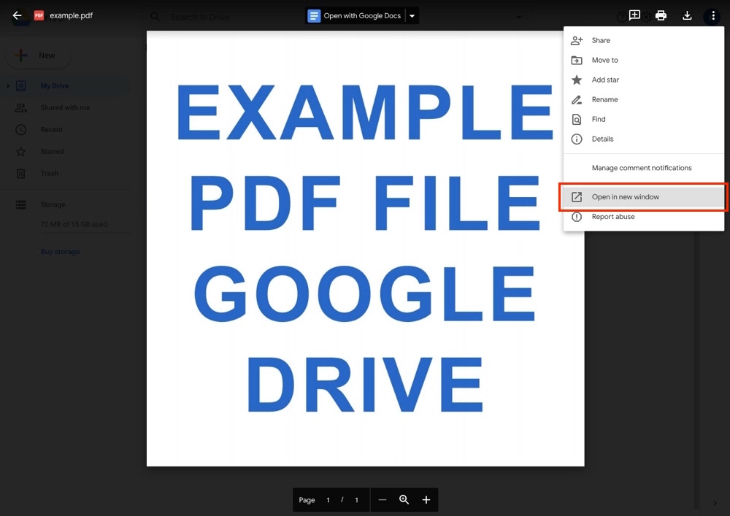
Task: Choose Add star menu entry
Action: click(643, 80)
